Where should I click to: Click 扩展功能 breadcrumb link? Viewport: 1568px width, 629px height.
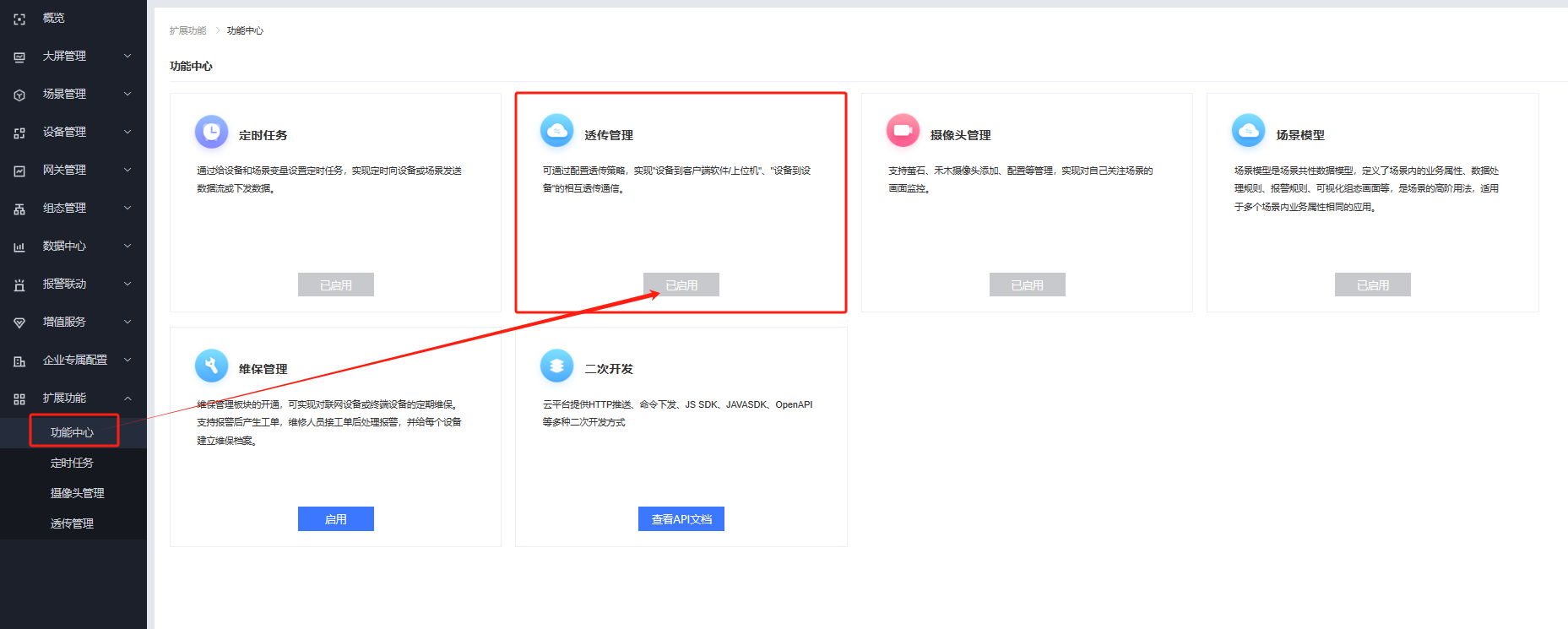coord(187,30)
